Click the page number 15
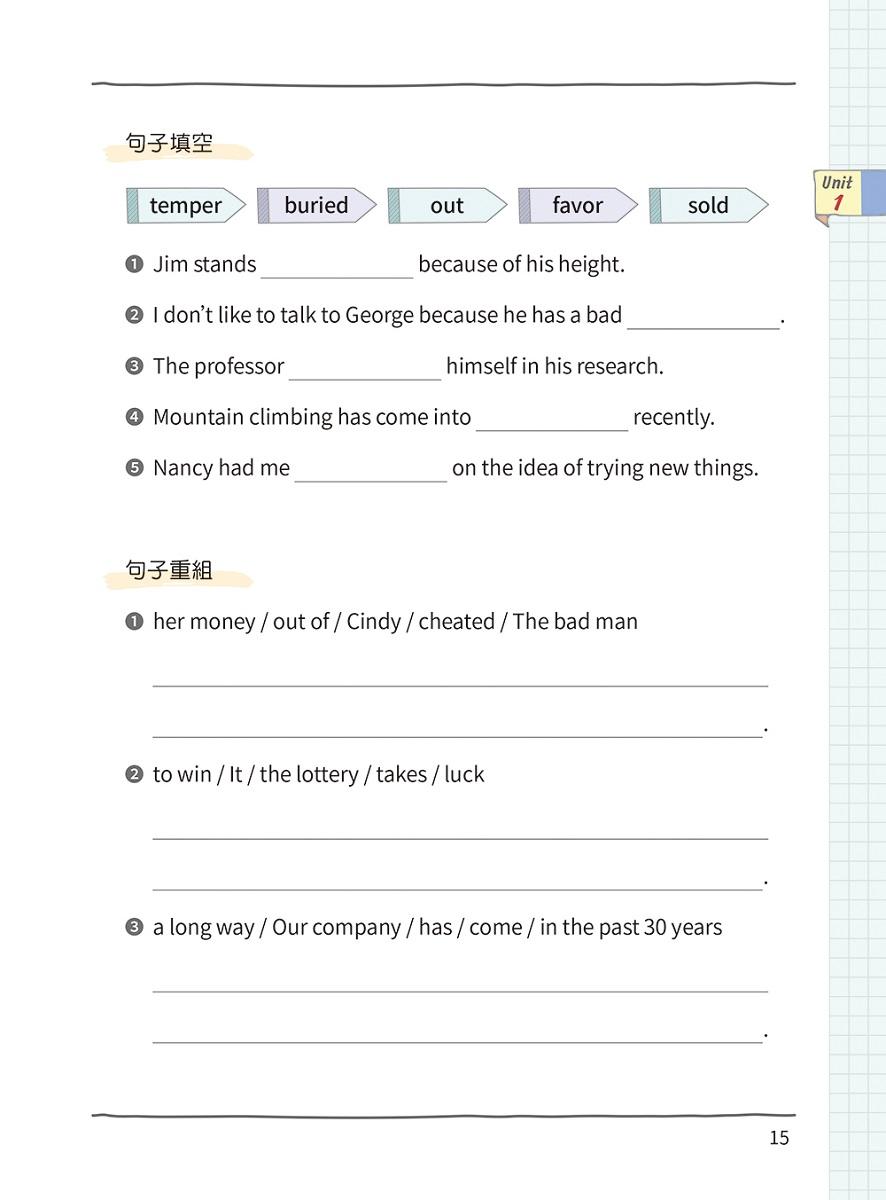886x1200 pixels. pyautogui.click(x=779, y=1138)
